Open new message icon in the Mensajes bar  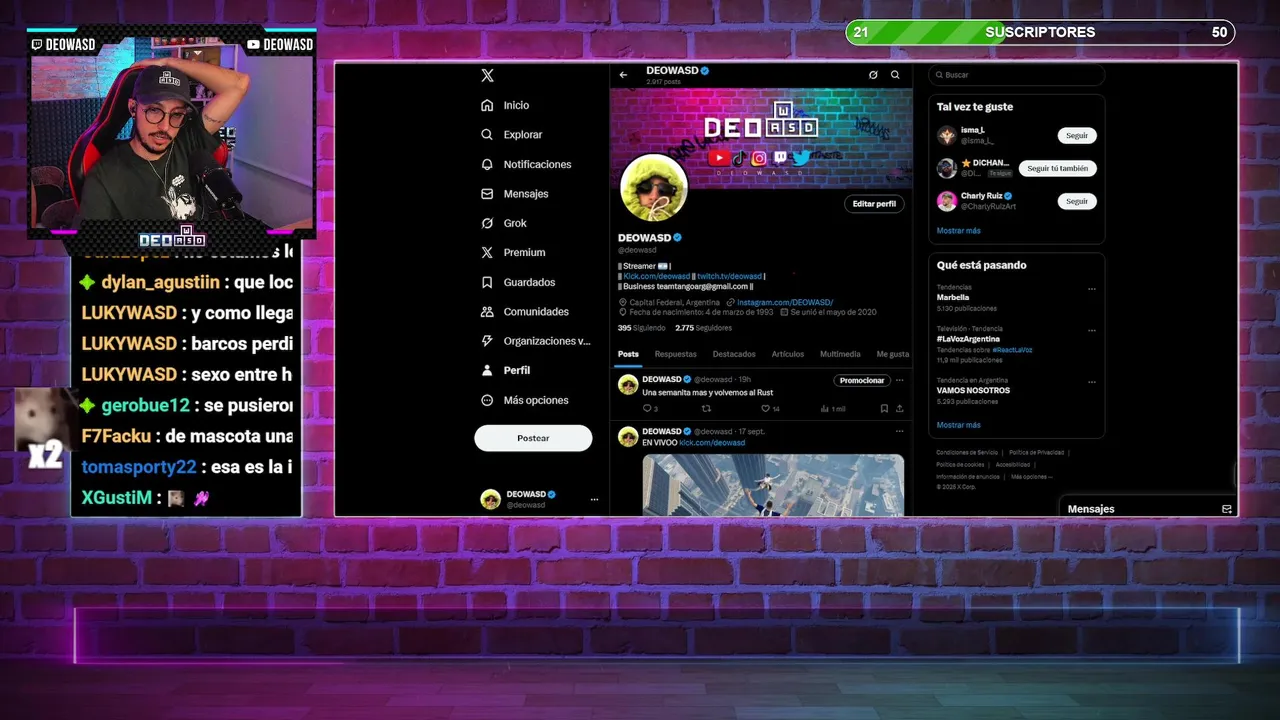pyautogui.click(x=1227, y=509)
